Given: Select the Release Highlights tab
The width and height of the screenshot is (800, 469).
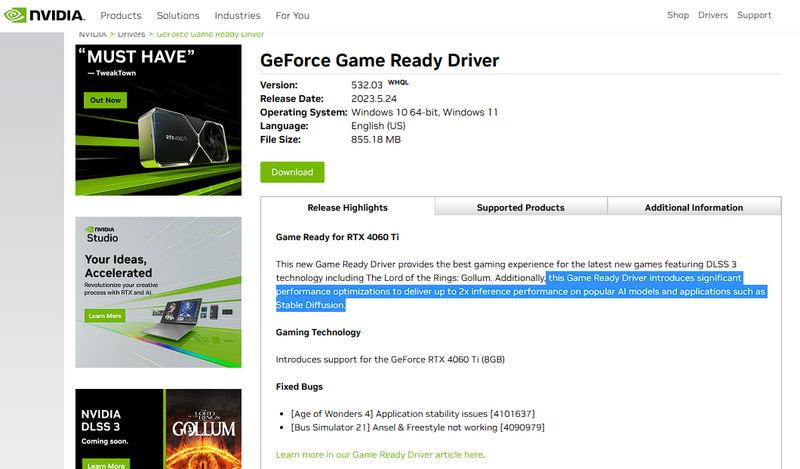Looking at the screenshot, I should 347,207.
